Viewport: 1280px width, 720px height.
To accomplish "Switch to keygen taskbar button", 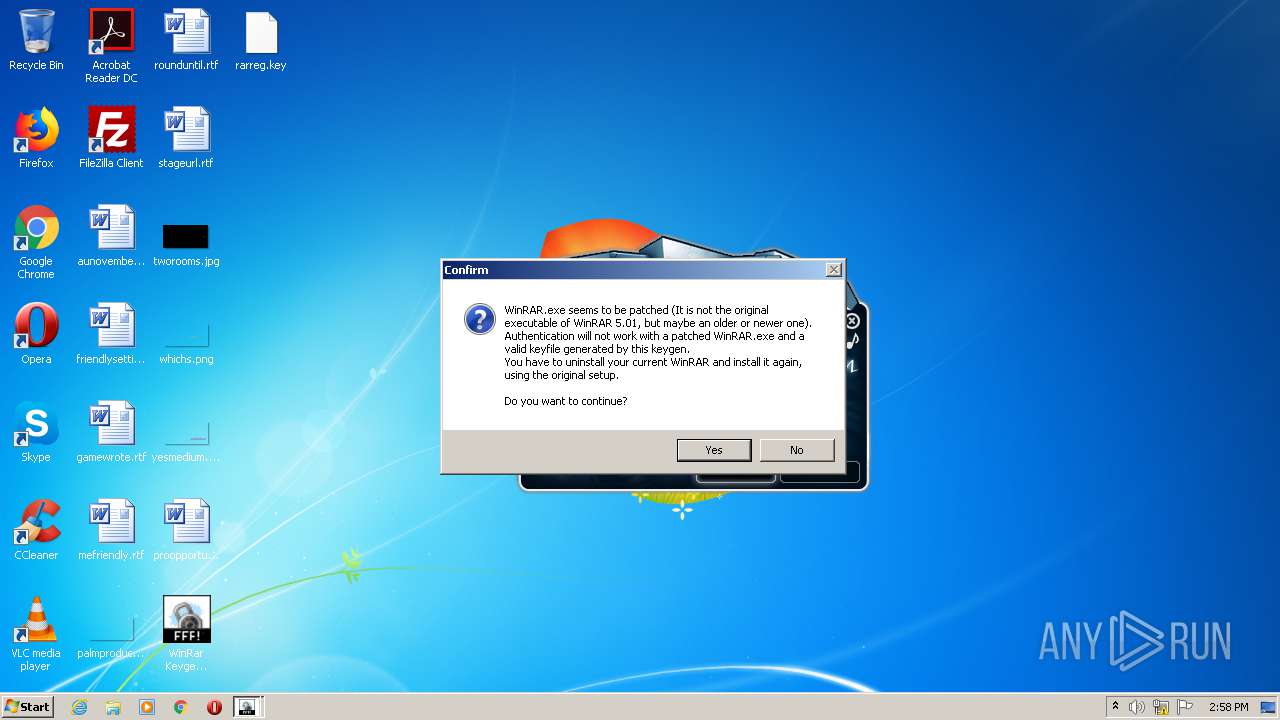I will coord(247,707).
